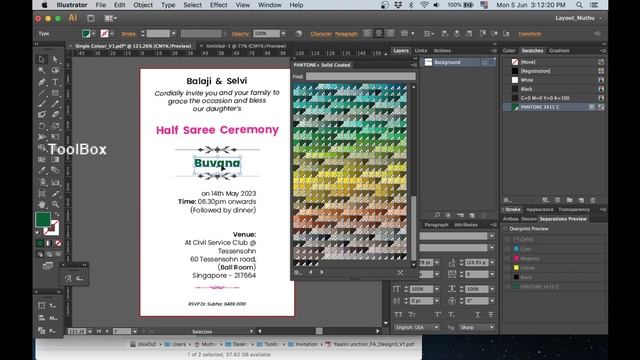Viewport: 640px width, 360px height.
Task: Set toolbox color mode to None
Action: click(x=58, y=243)
